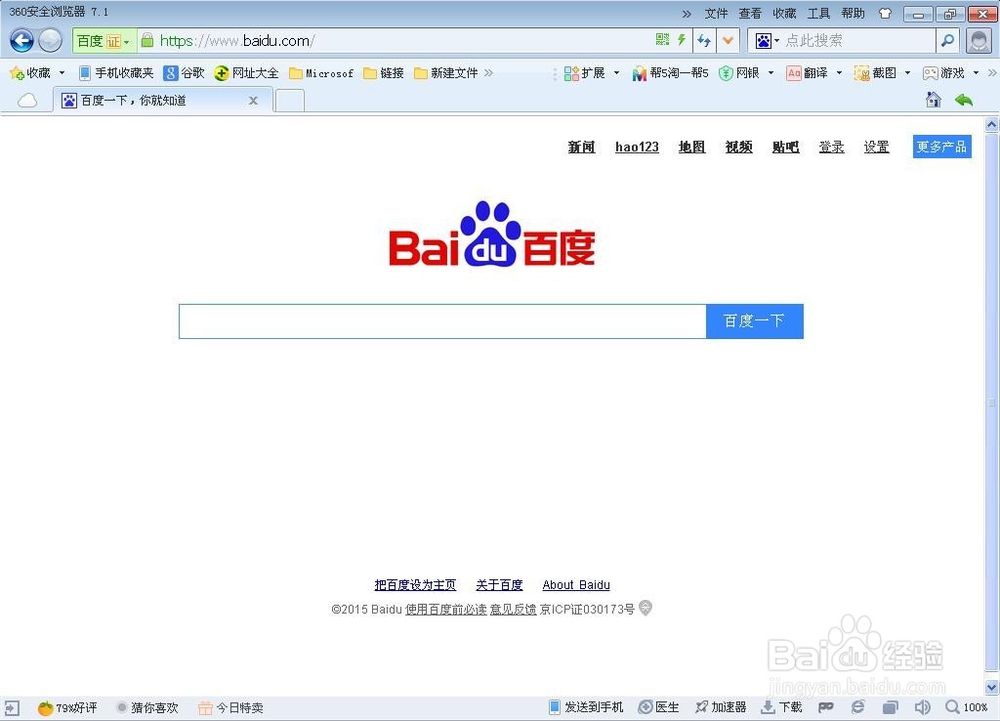Toggle the sidebar icon in status bar
Viewport: 1000px width, 721px height.
point(12,708)
